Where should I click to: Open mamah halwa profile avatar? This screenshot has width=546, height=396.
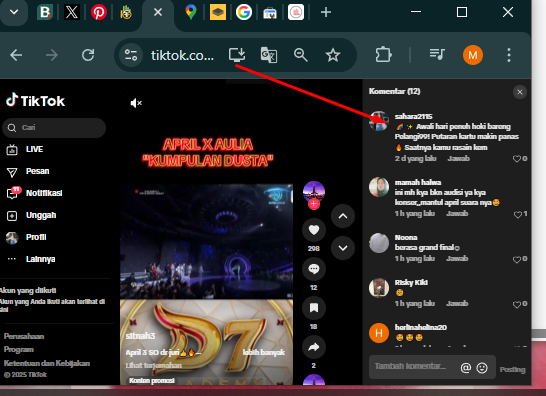coord(379,187)
